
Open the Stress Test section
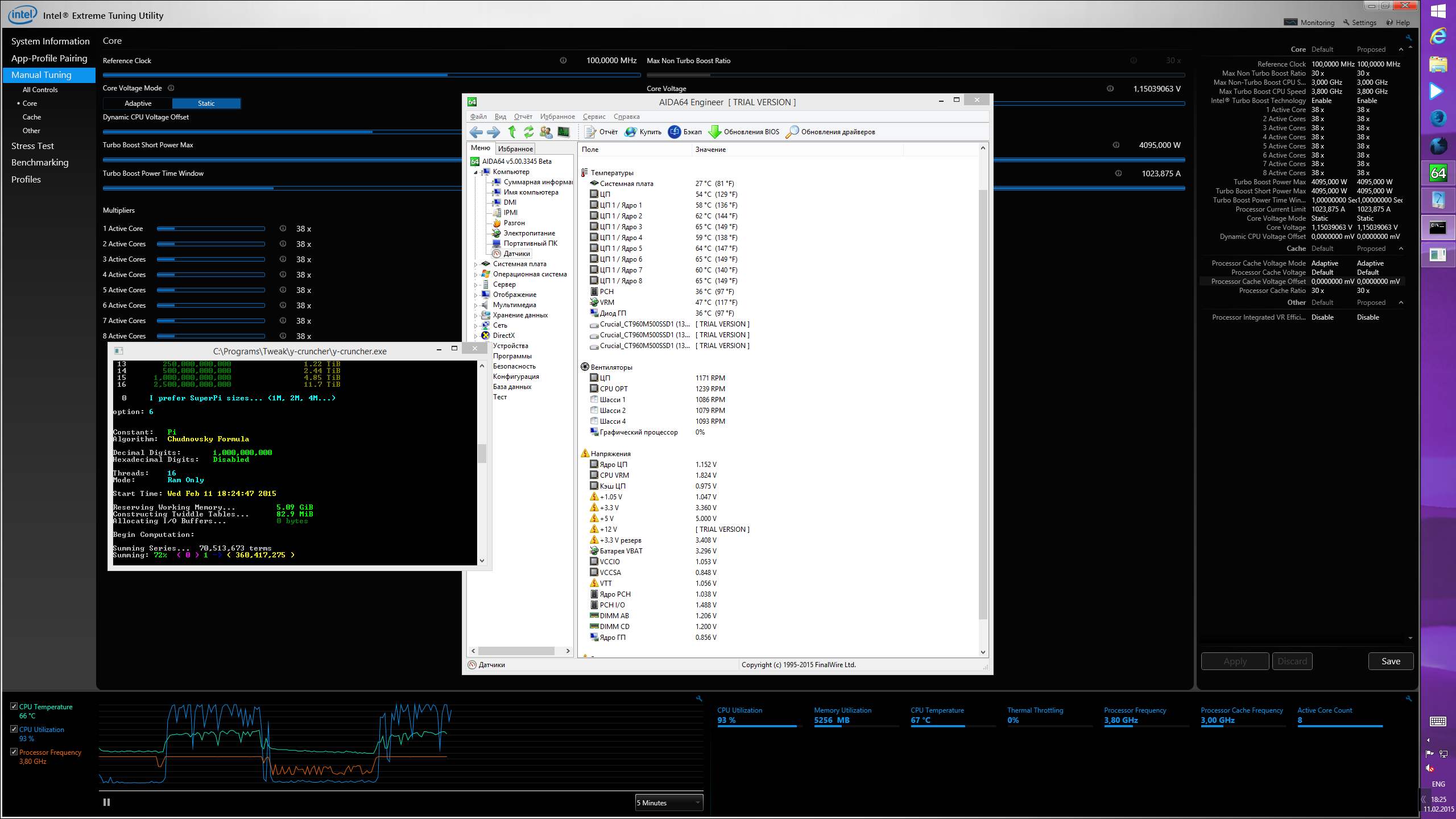pyautogui.click(x=32, y=146)
